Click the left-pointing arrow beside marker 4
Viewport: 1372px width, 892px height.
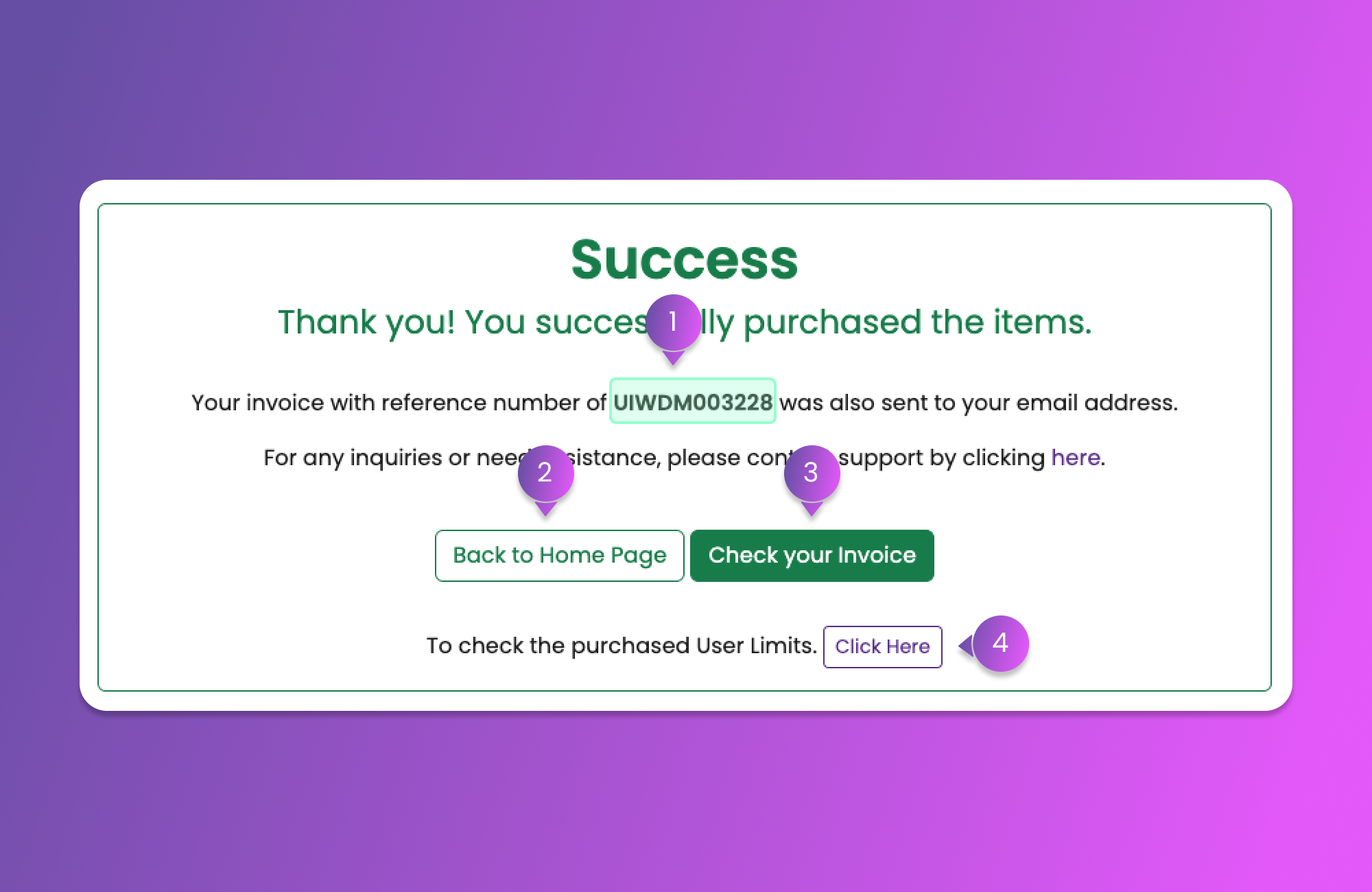966,645
